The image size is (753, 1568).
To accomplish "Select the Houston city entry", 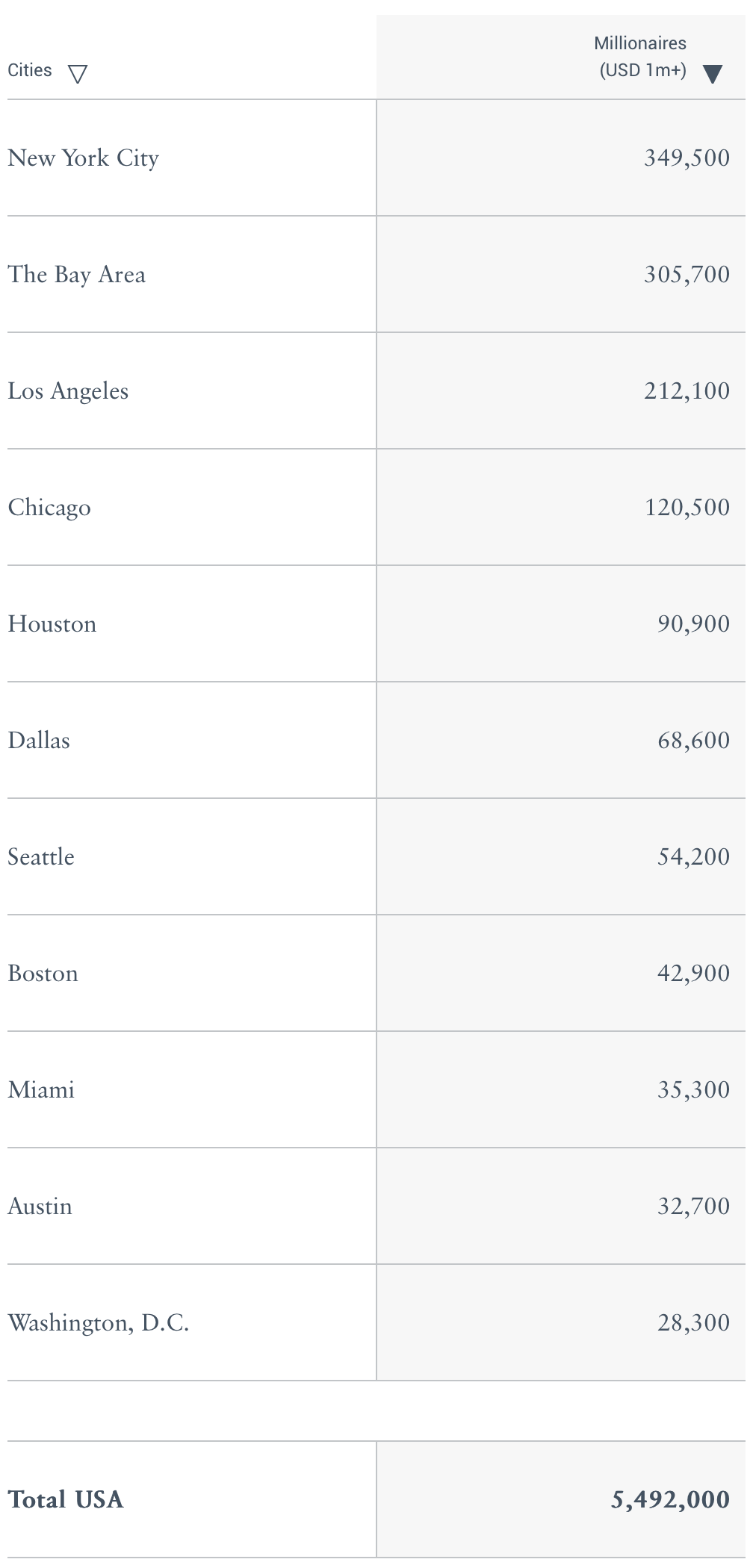I will tap(52, 624).
